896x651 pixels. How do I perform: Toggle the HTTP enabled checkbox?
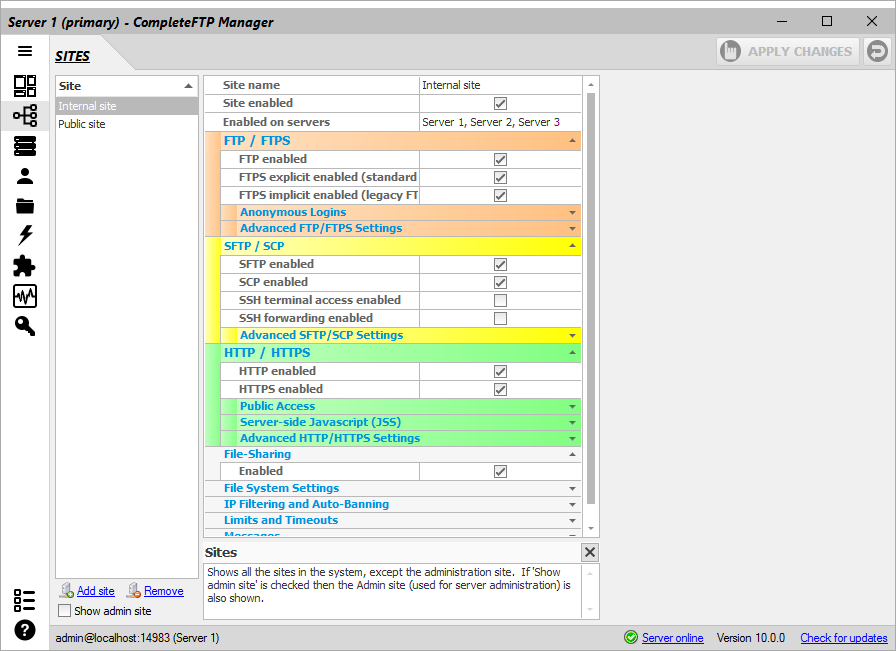(500, 372)
